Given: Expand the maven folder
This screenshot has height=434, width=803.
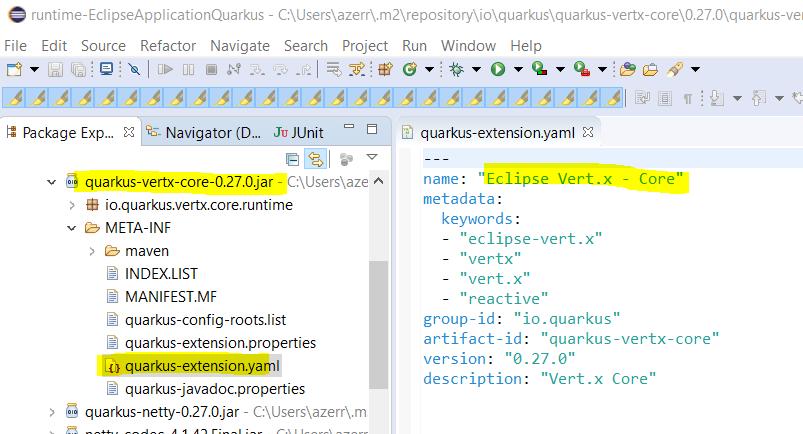Looking at the screenshot, I should (x=92, y=251).
